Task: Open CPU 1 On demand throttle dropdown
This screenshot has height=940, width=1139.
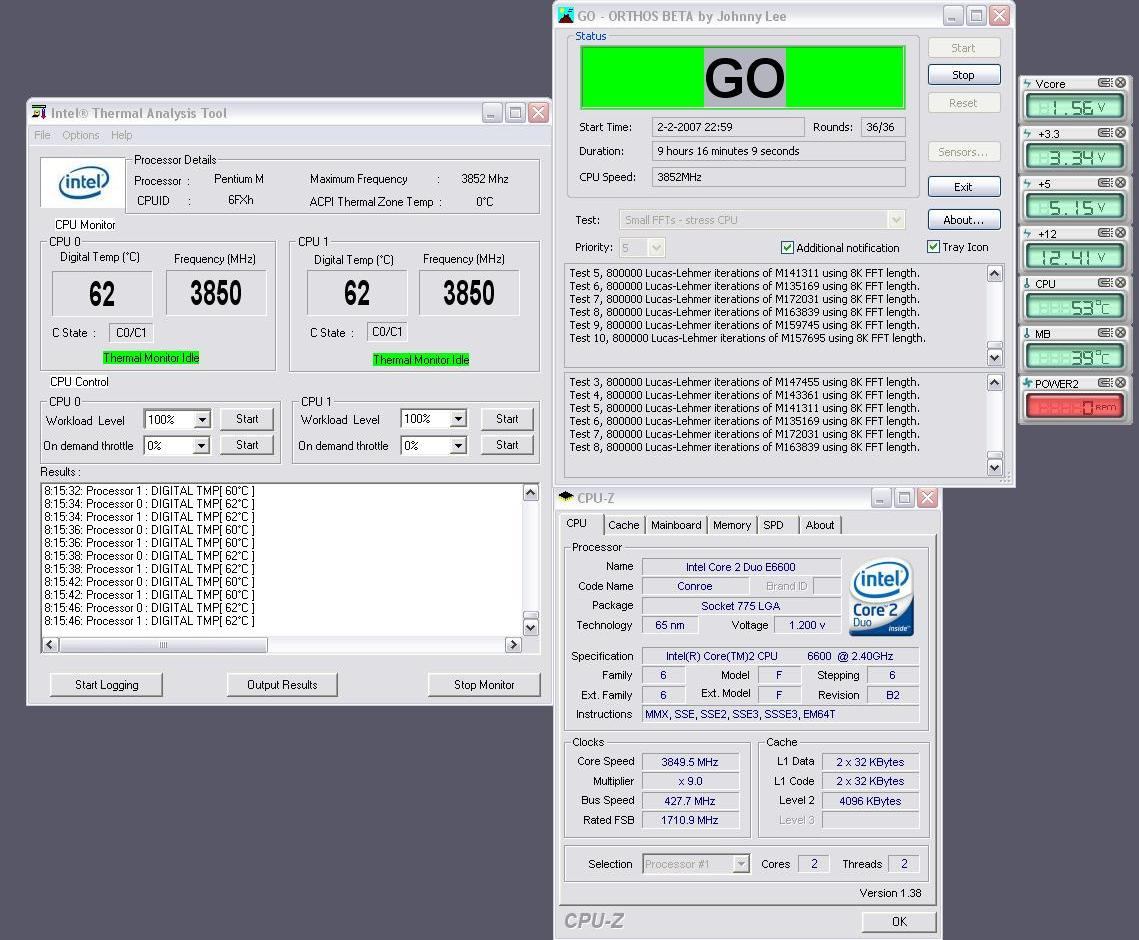Action: tap(458, 445)
